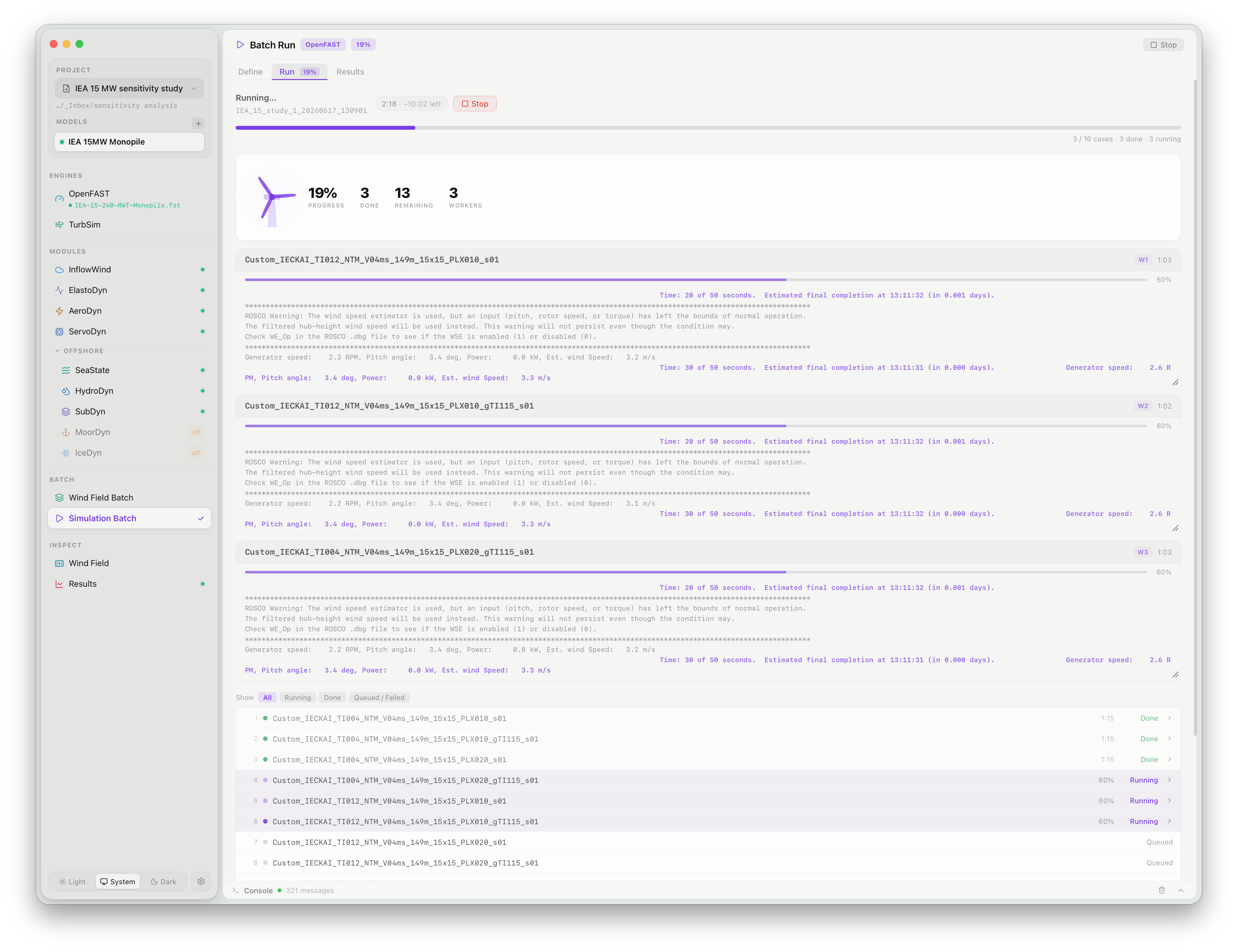Screen dimensions: 1238x952
Task: Toggle IceDyn off switch
Action: click(196, 453)
